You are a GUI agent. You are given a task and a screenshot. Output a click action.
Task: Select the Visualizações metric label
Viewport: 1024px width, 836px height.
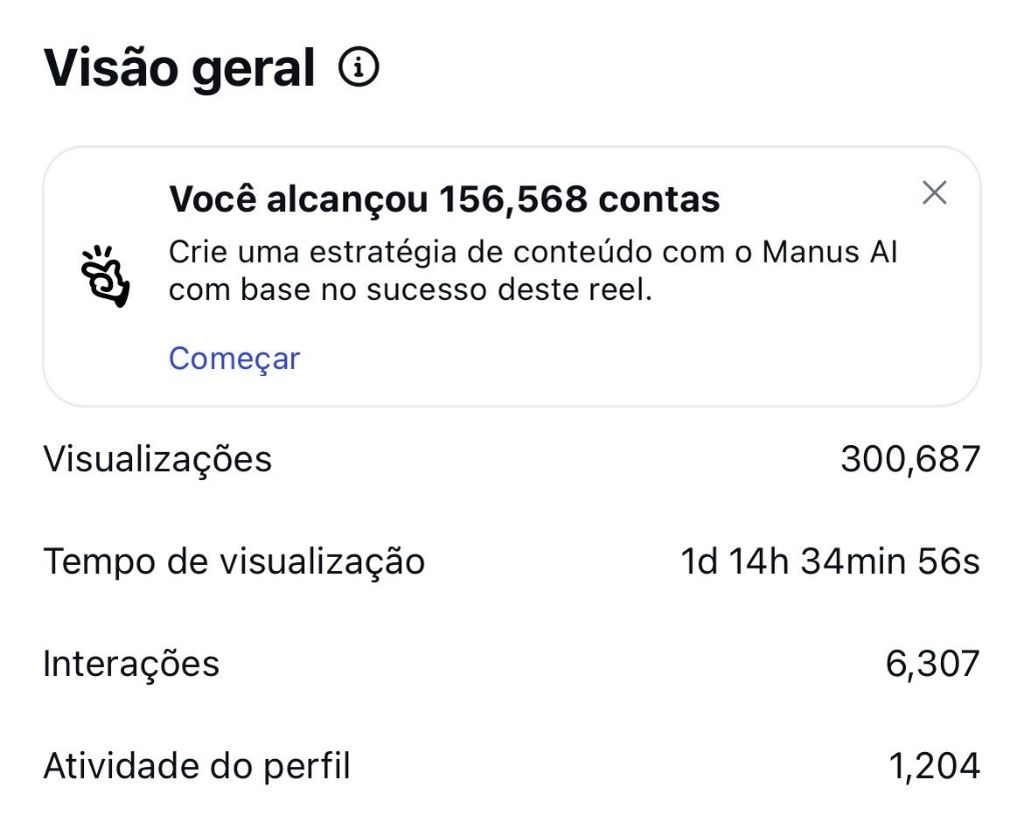[x=157, y=459]
